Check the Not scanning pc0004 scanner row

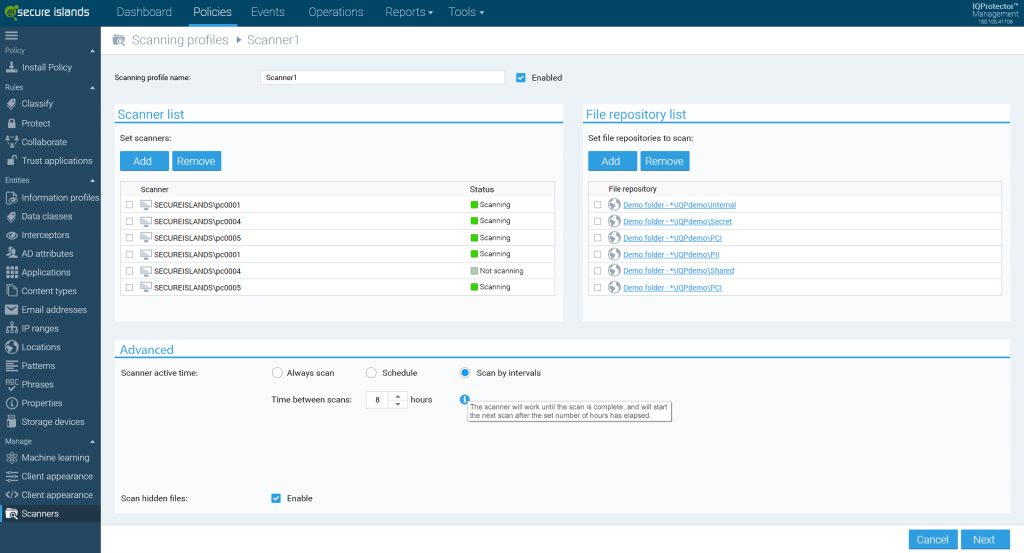coord(129,271)
